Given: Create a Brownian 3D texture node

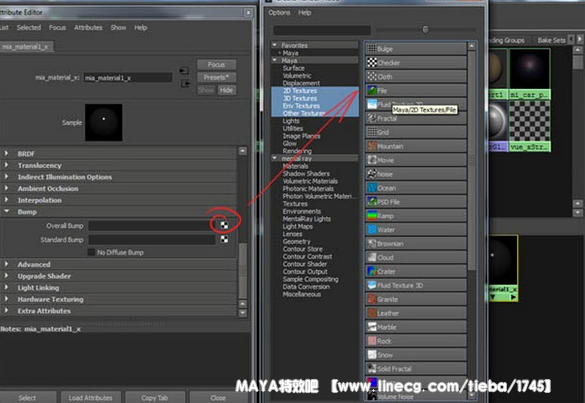Looking at the screenshot, I should pos(416,244).
